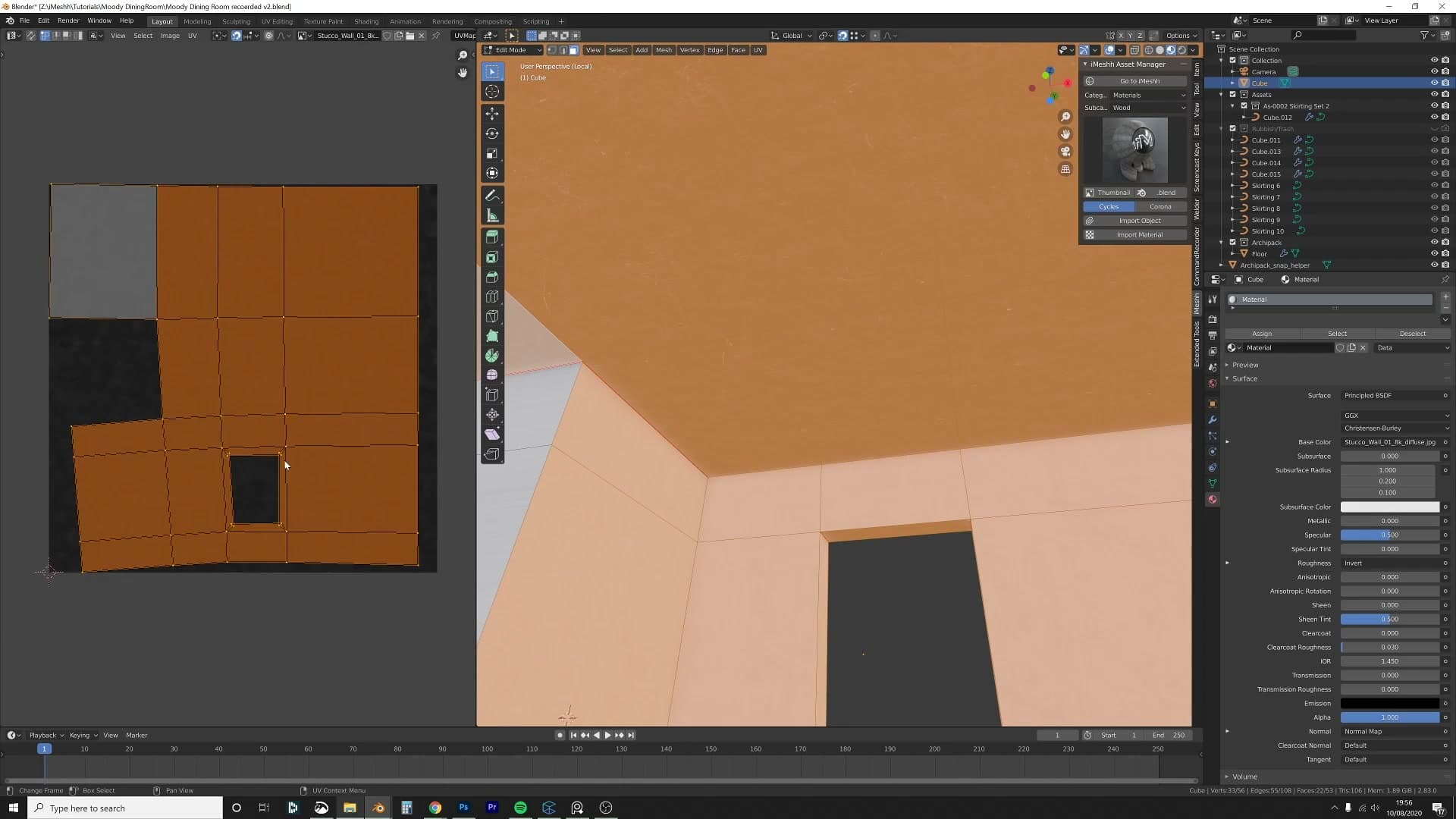Image resolution: width=1456 pixels, height=819 pixels.
Task: Hide the Floor object in outliner
Action: [x=1434, y=253]
